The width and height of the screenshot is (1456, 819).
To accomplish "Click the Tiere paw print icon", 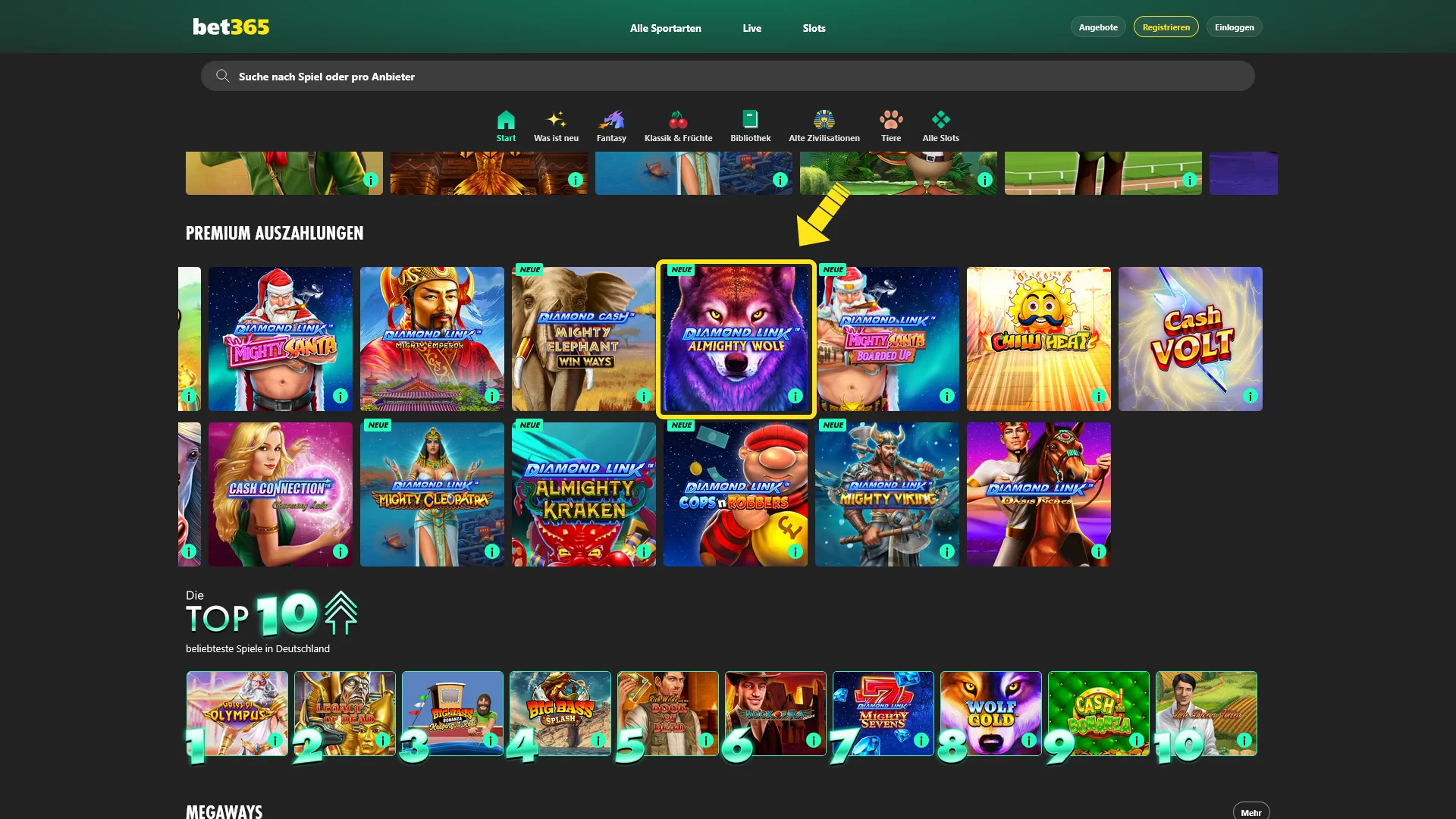I will click(891, 121).
